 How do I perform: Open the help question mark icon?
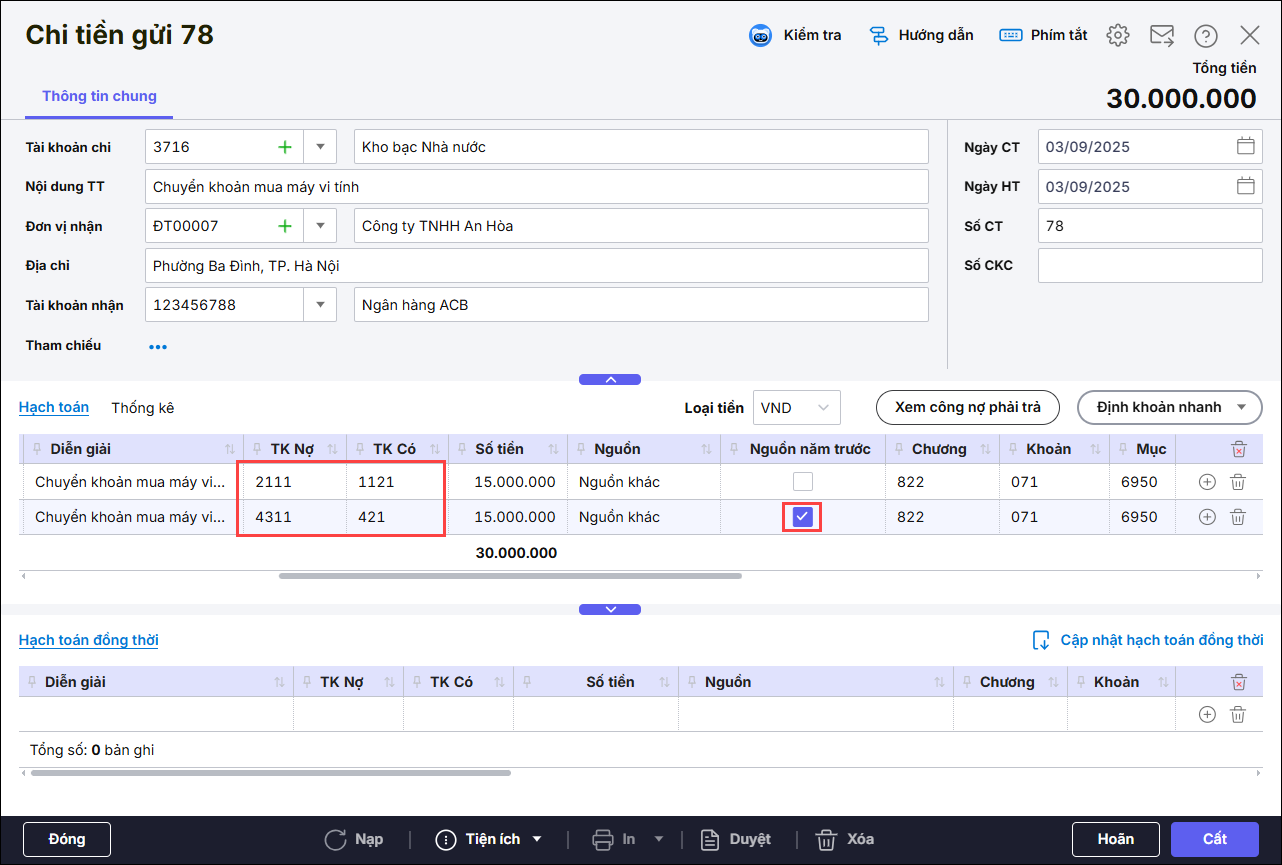point(1205,36)
